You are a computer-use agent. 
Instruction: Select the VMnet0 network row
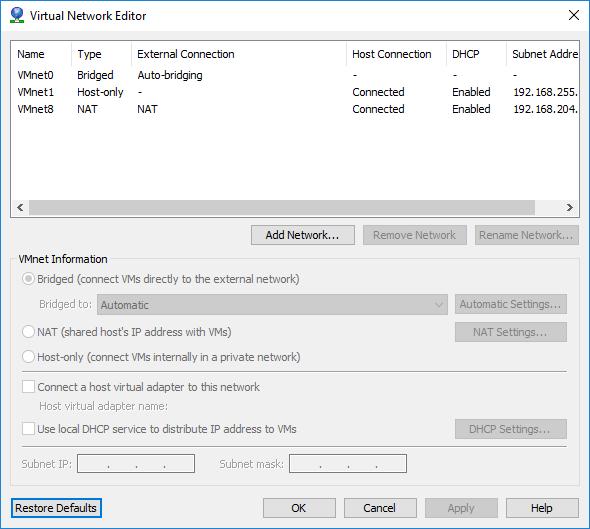(295, 75)
